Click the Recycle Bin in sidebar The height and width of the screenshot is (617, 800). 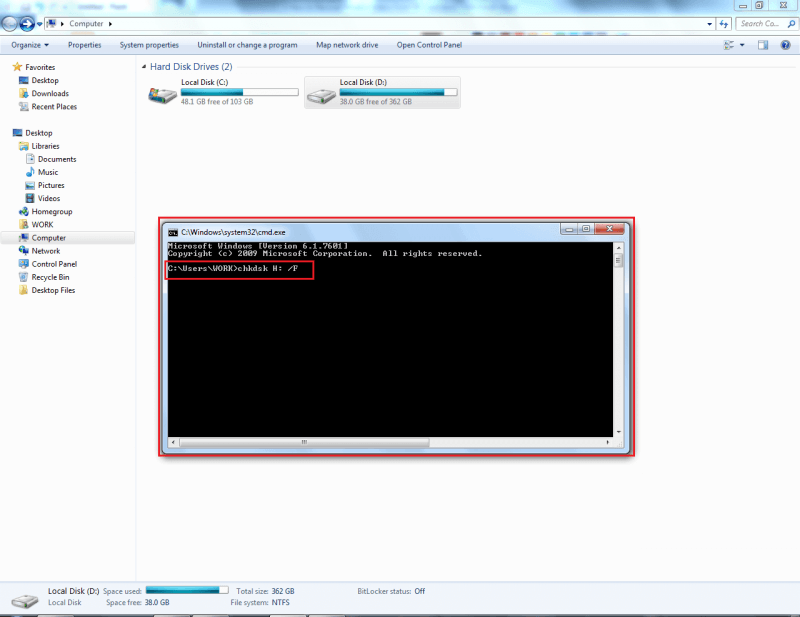50,277
